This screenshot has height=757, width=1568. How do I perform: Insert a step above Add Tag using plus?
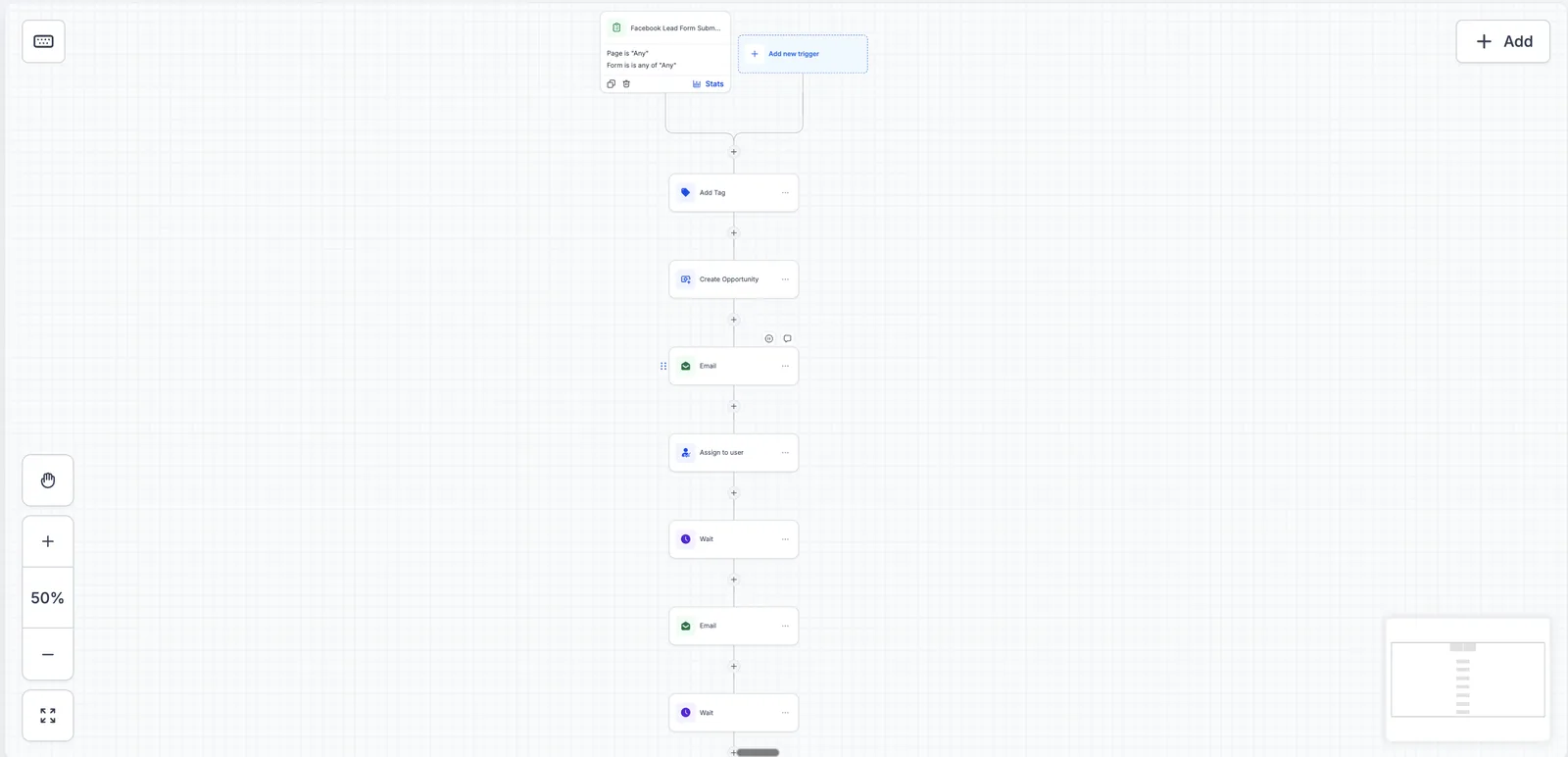click(x=734, y=152)
